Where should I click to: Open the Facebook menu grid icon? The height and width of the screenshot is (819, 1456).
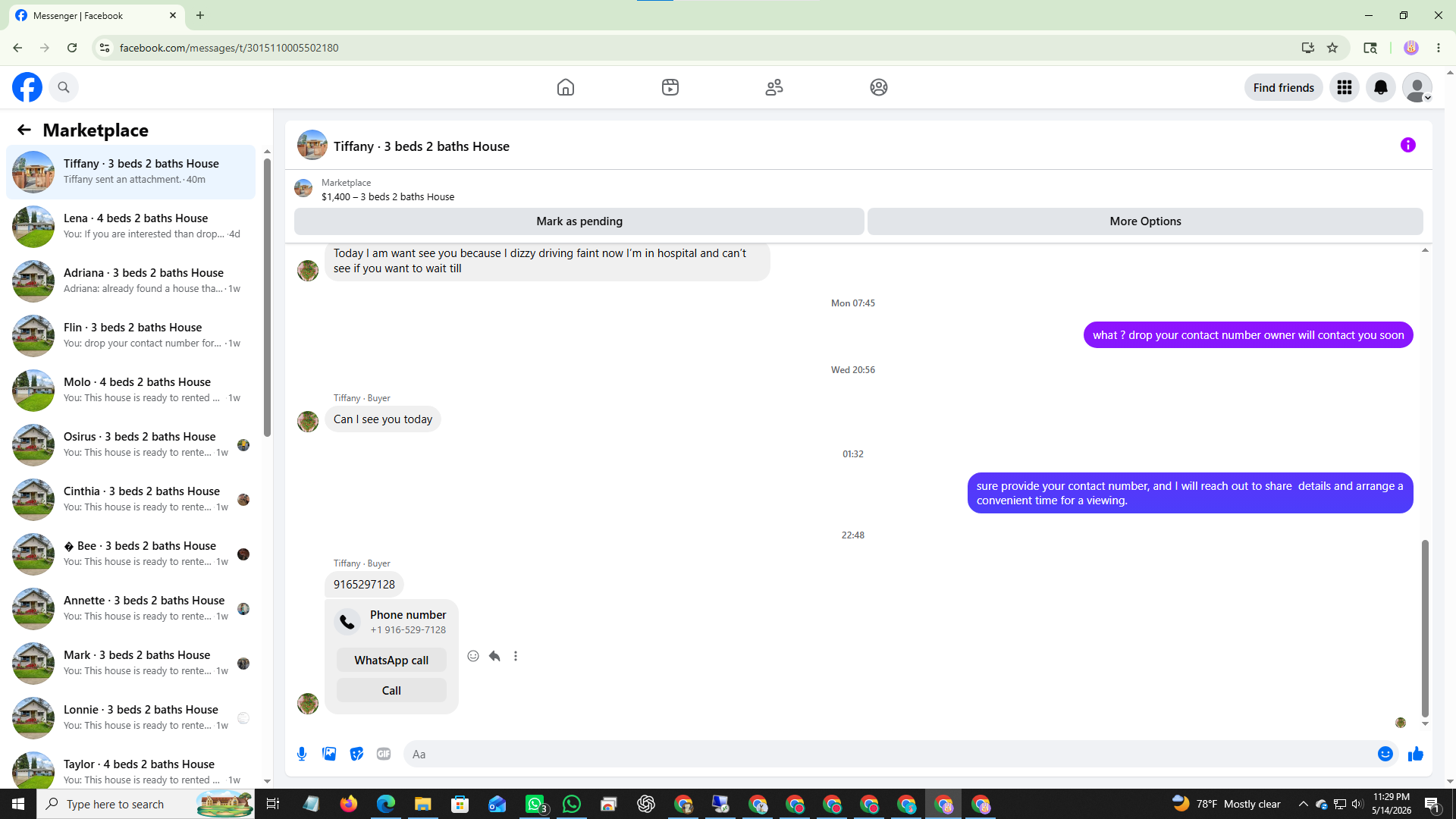click(x=1345, y=87)
